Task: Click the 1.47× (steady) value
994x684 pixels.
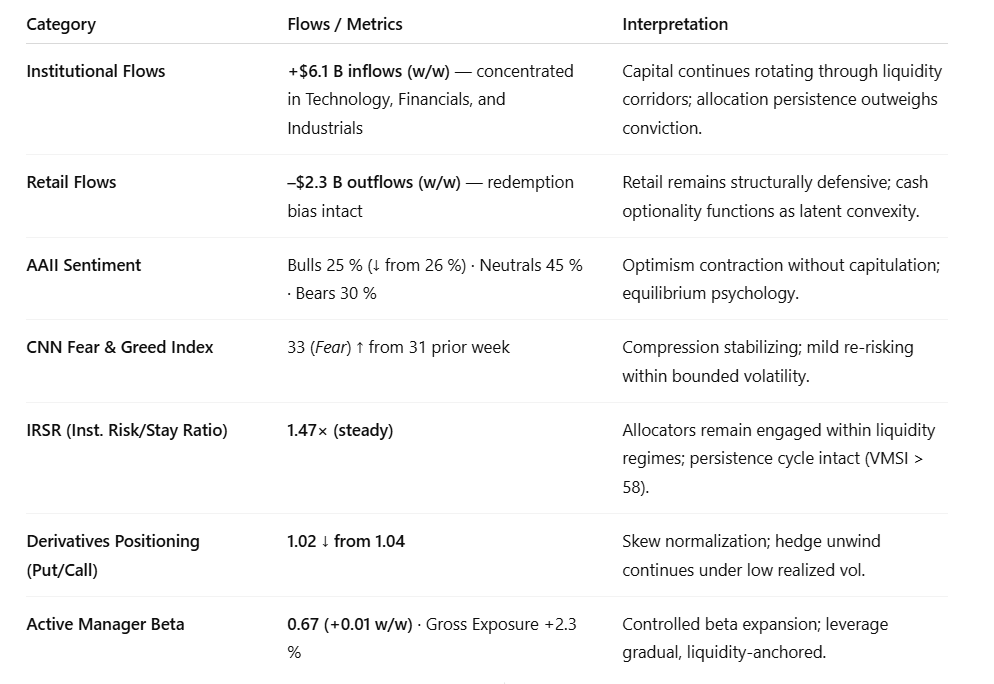Action: pyautogui.click(x=340, y=430)
